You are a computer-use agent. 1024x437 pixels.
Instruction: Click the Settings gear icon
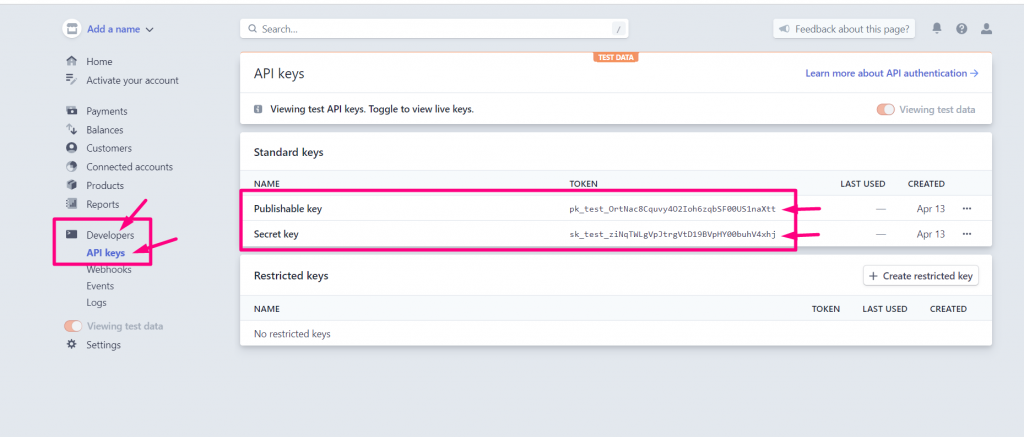pyautogui.click(x=72, y=344)
